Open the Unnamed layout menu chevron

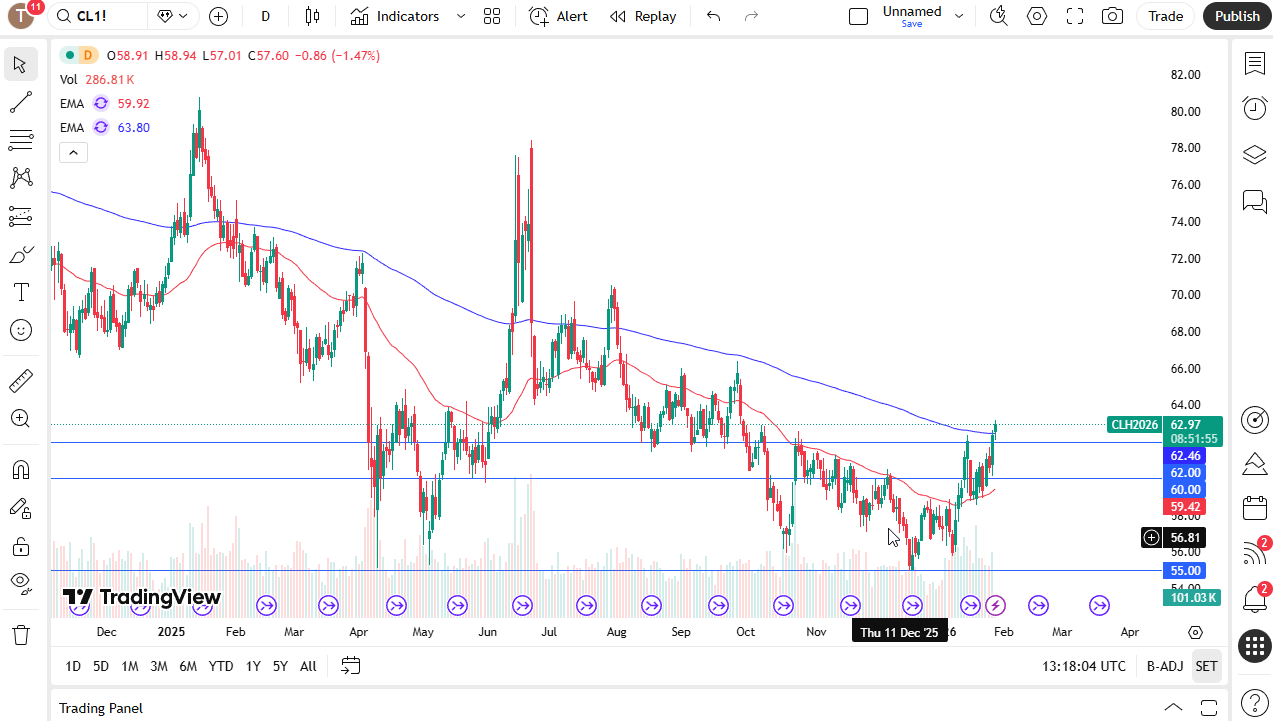tap(959, 16)
